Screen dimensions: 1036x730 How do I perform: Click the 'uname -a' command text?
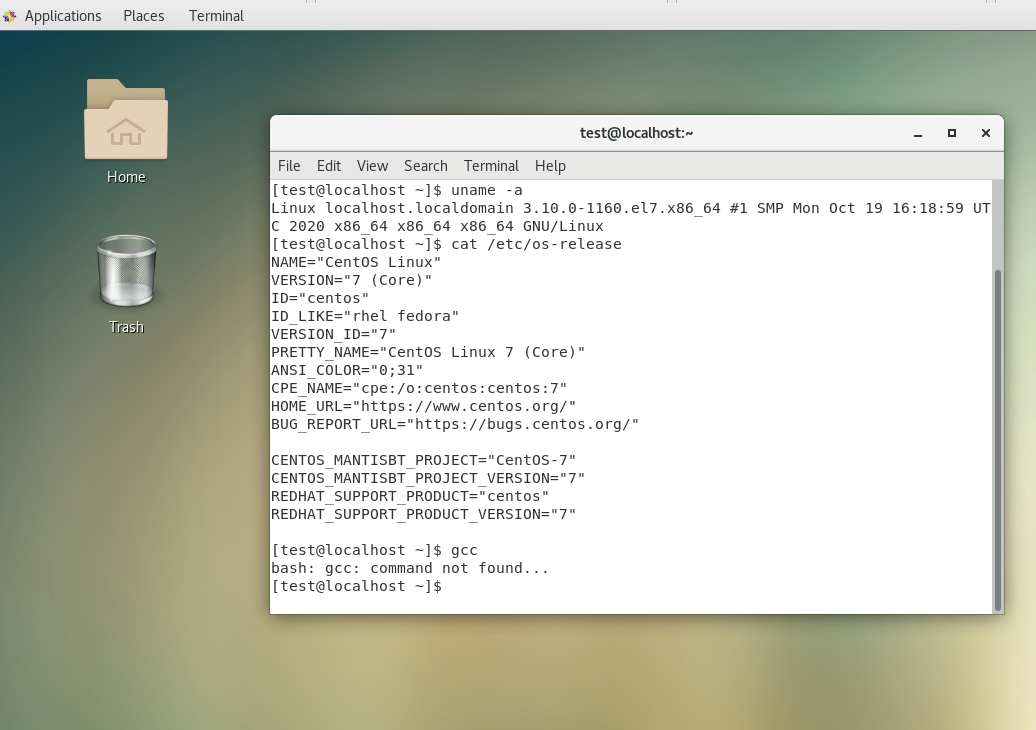coord(486,190)
